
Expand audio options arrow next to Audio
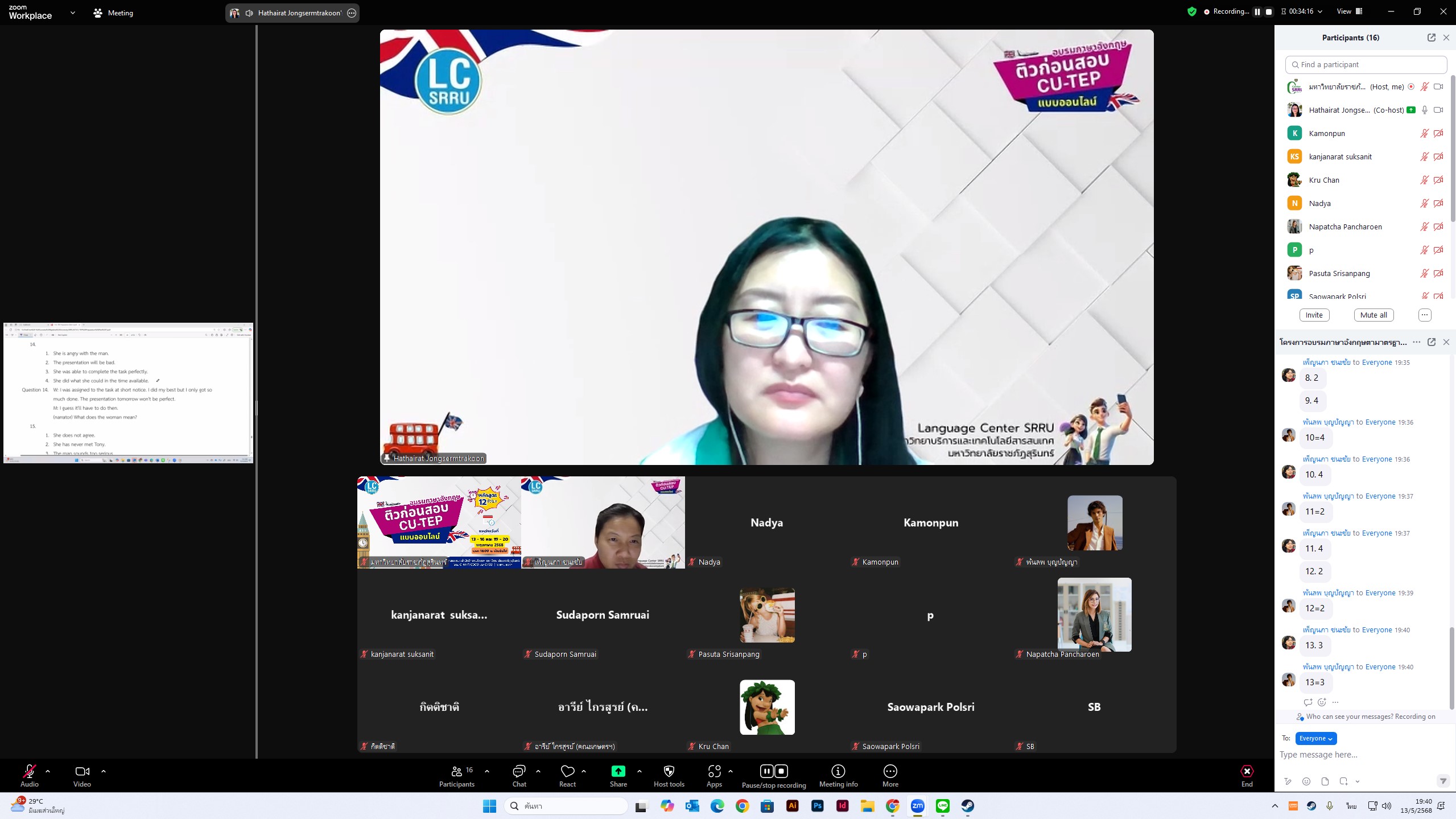(x=48, y=771)
